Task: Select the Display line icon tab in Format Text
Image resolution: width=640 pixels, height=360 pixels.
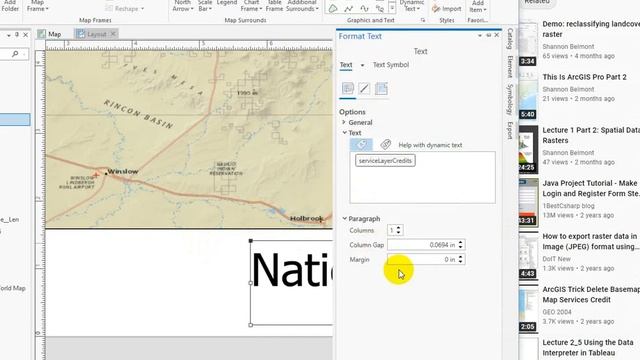Action: click(x=364, y=89)
